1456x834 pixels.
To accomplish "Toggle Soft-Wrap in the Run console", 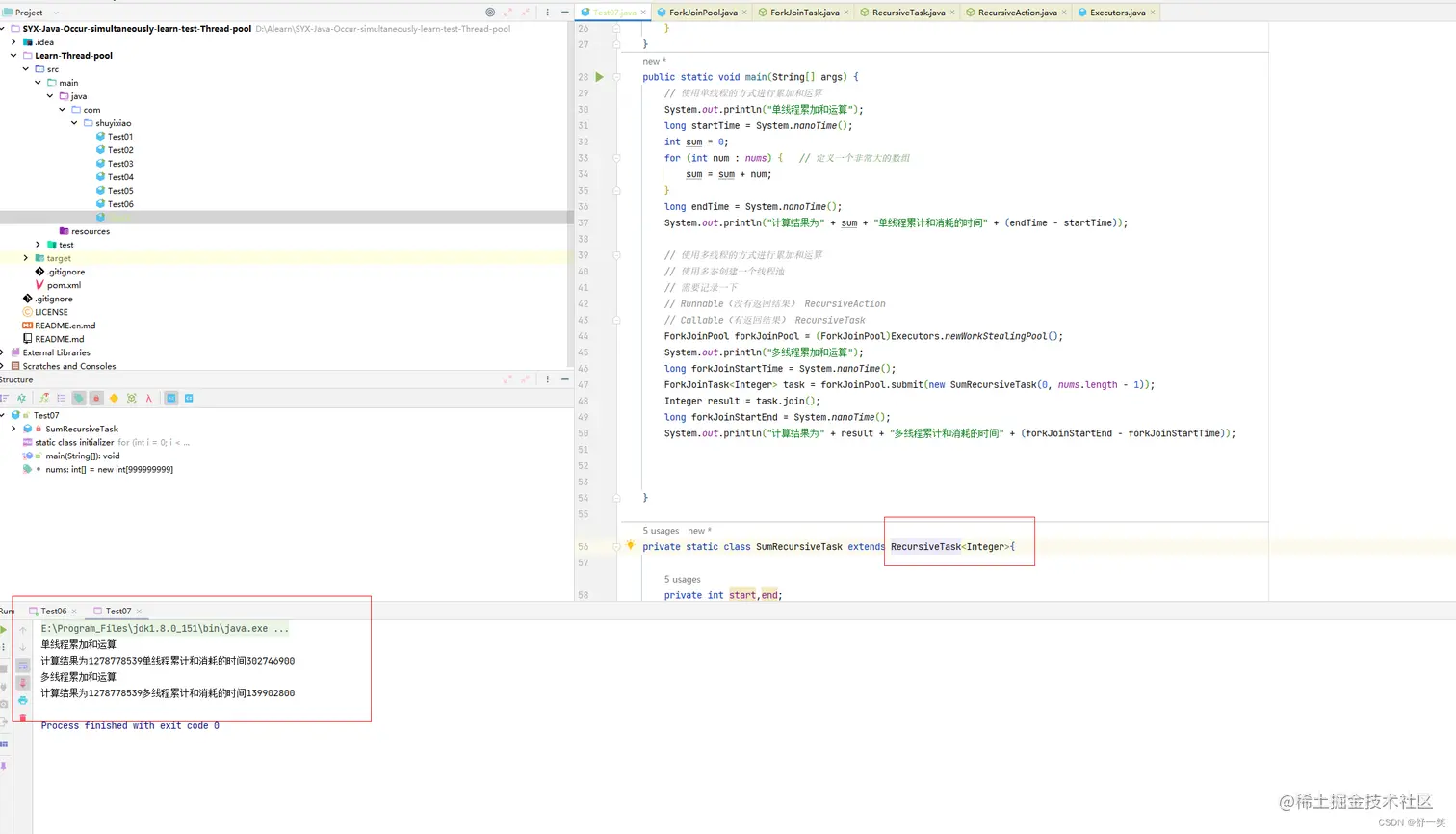I will 23,665.
